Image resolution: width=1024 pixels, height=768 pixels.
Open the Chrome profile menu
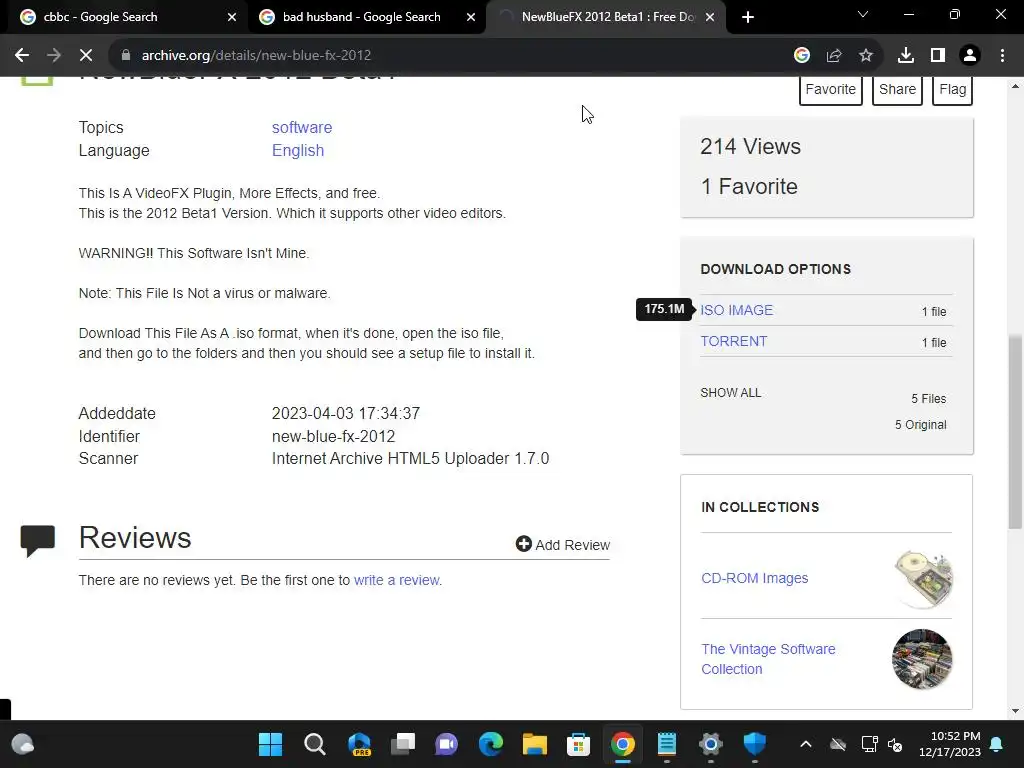(x=970, y=56)
